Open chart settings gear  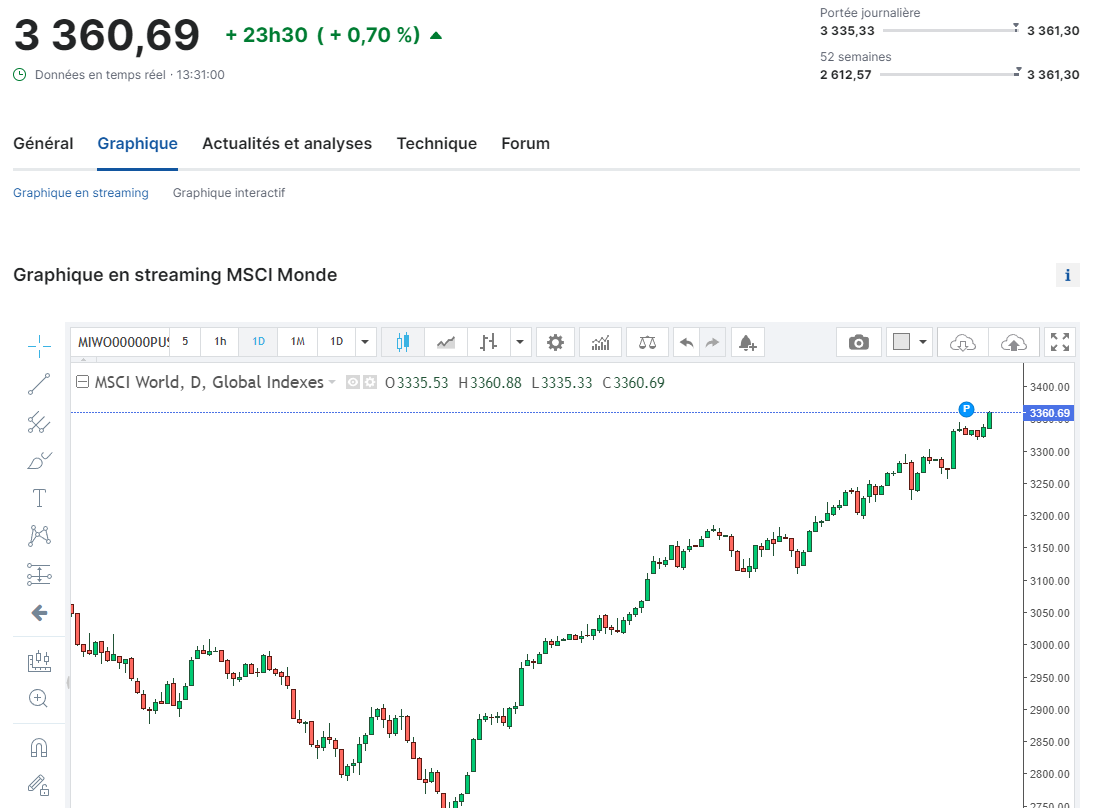point(555,342)
